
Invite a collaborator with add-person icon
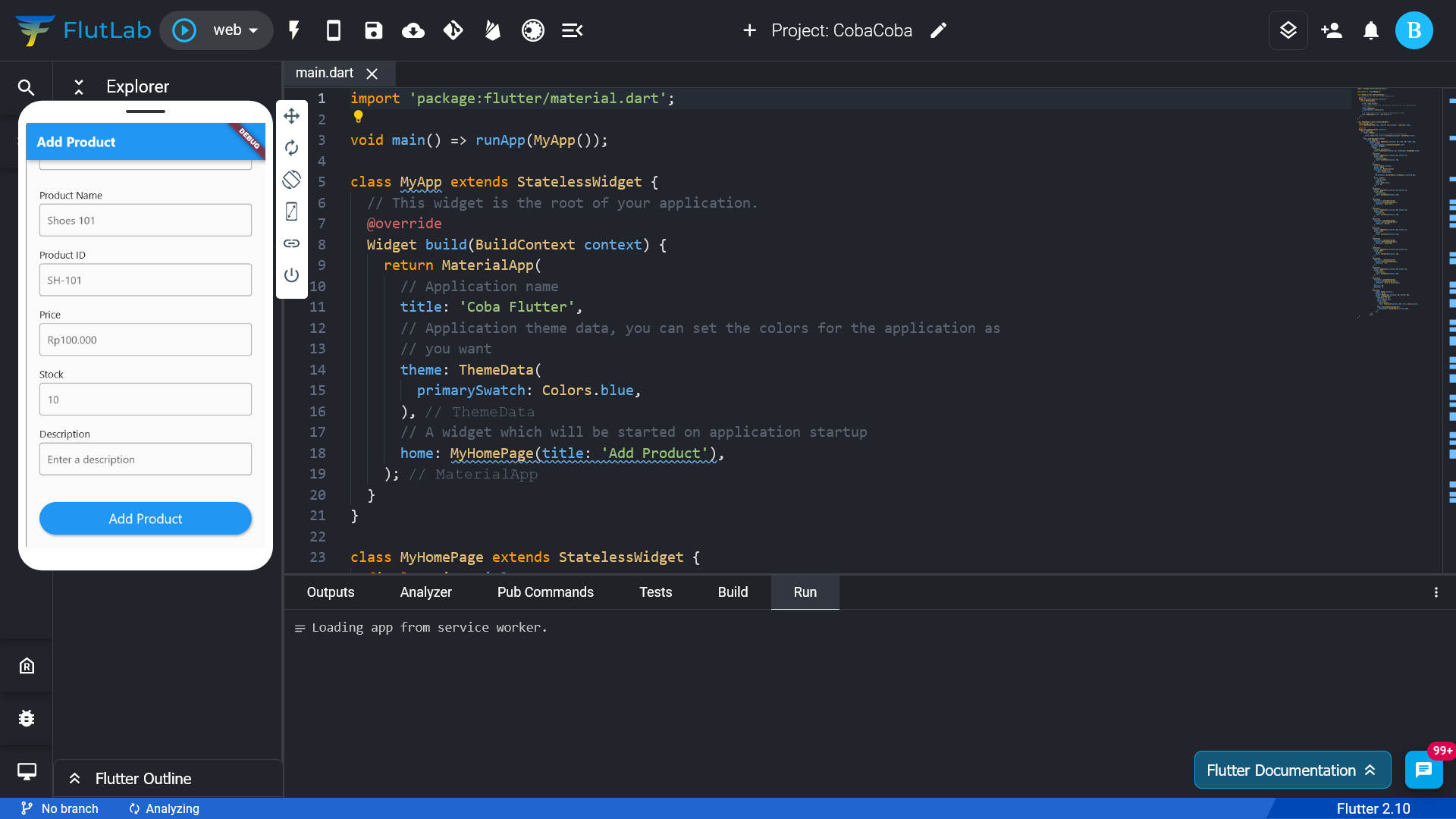(x=1332, y=30)
